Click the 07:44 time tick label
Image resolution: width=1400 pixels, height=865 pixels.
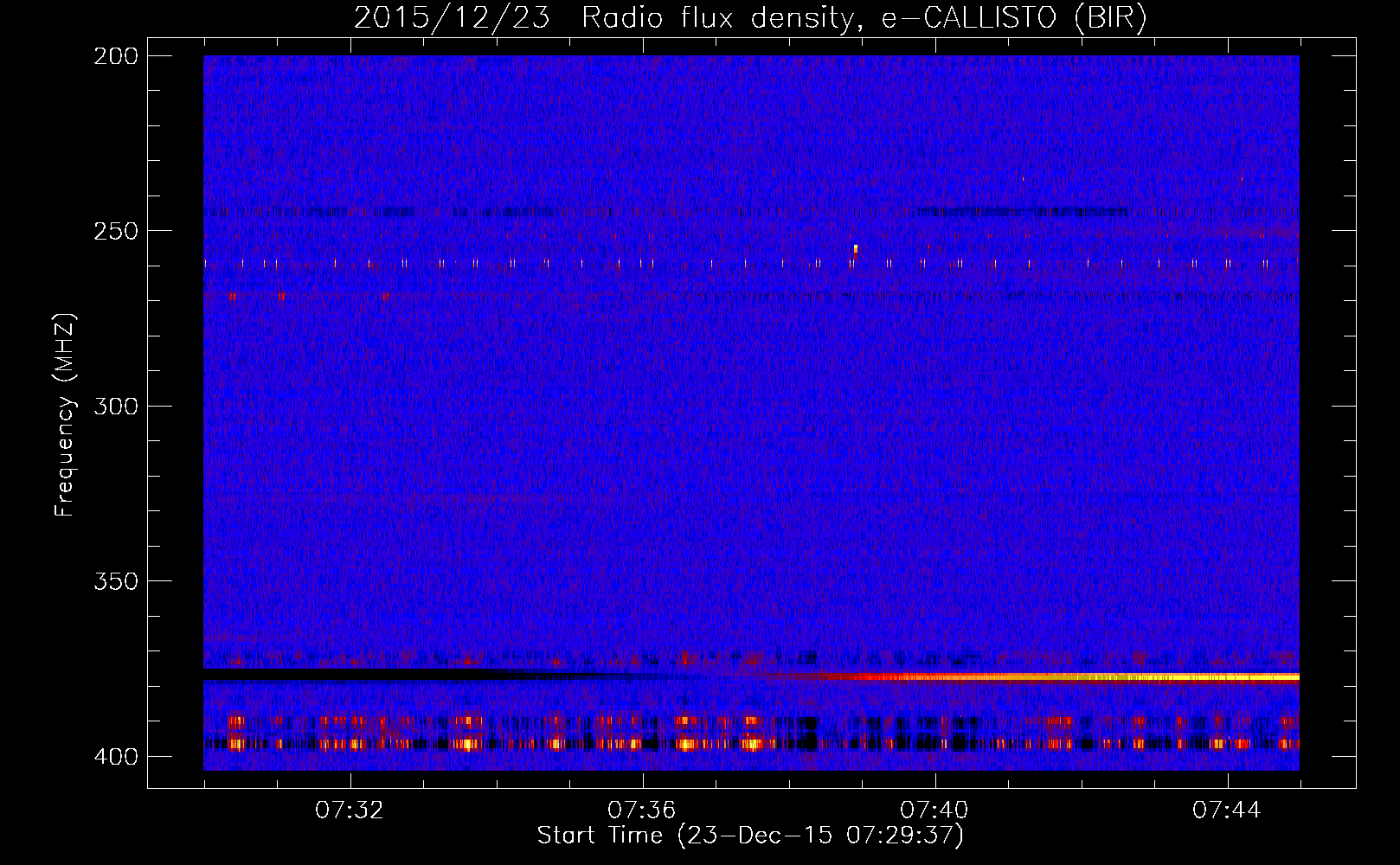point(1227,811)
